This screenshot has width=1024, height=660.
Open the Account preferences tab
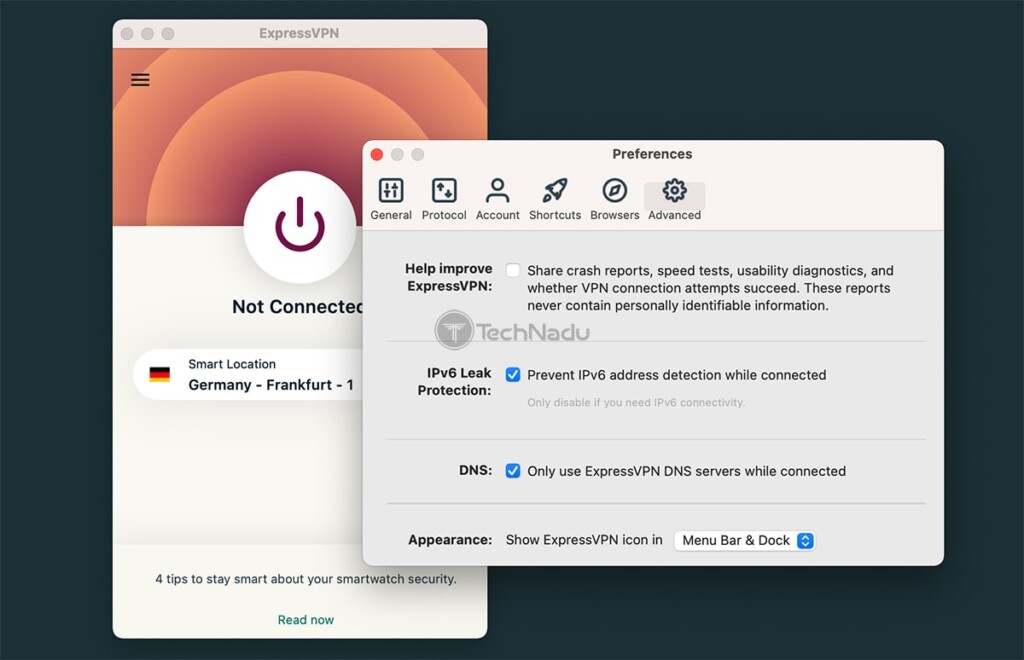tap(497, 199)
